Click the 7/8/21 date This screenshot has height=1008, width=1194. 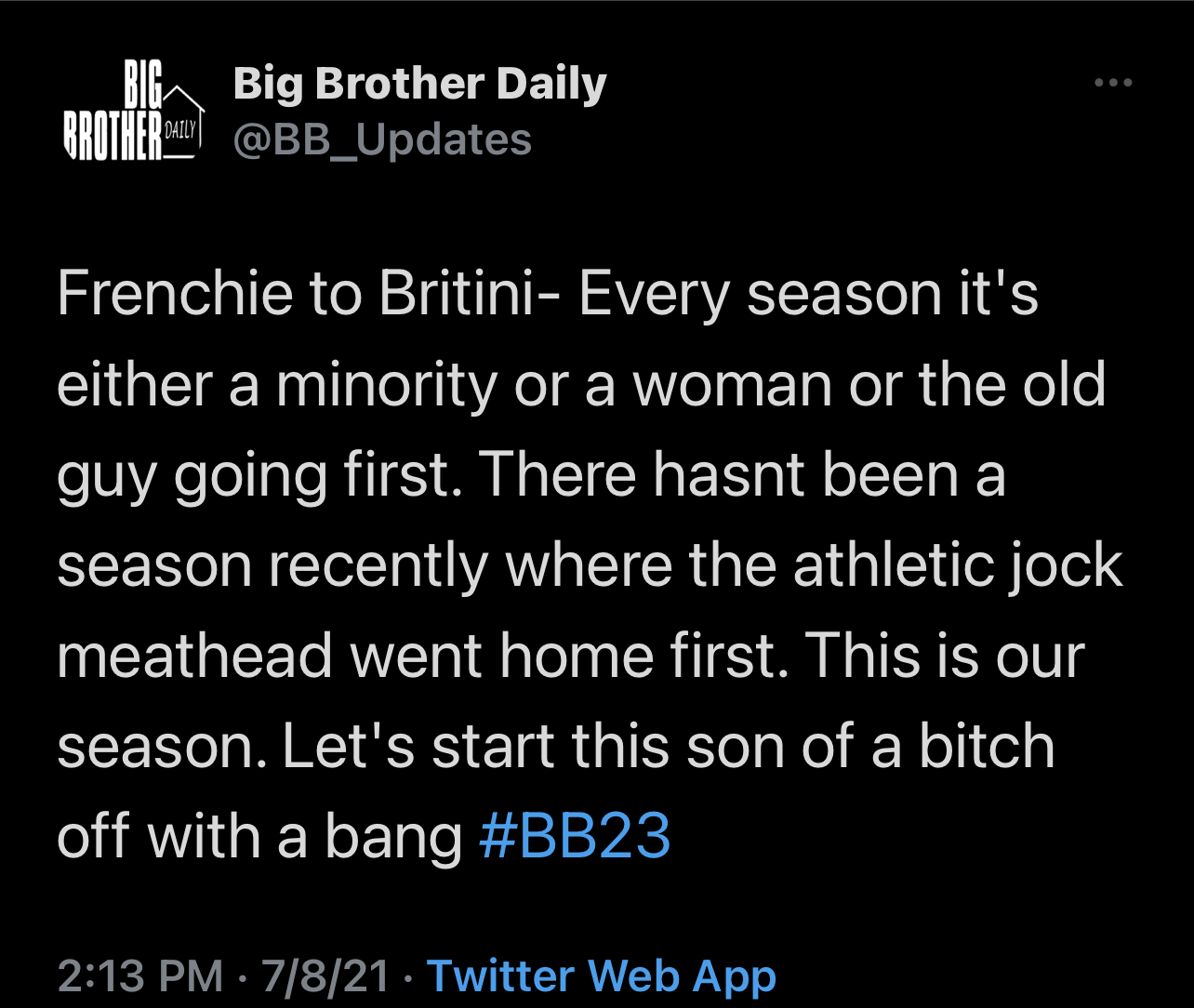point(325,976)
